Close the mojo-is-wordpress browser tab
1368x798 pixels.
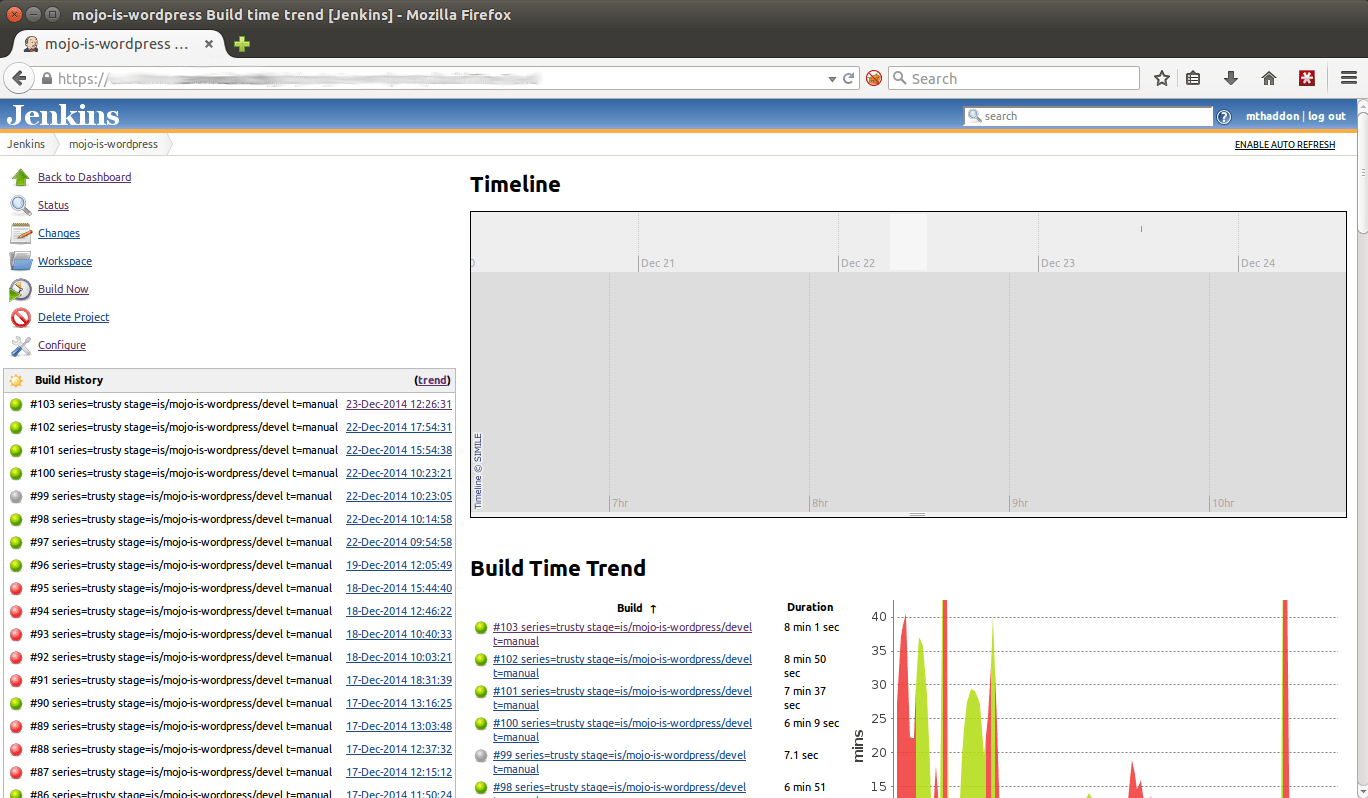pyautogui.click(x=209, y=44)
